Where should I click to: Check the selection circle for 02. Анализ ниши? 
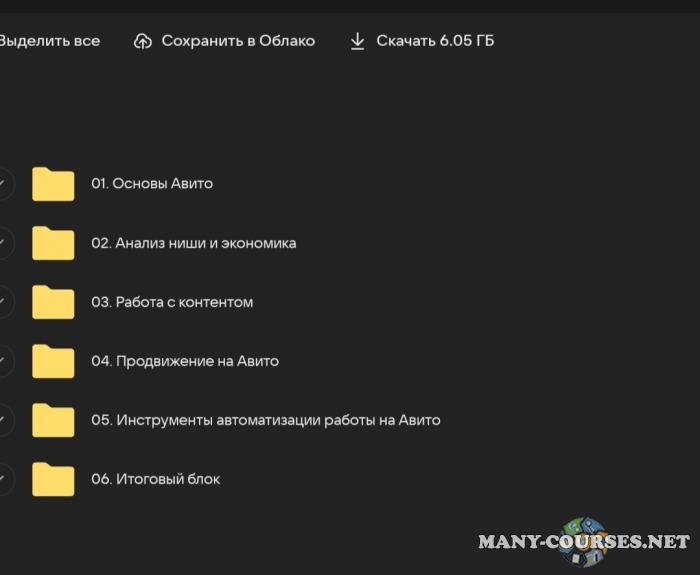pyautogui.click(x=4, y=243)
